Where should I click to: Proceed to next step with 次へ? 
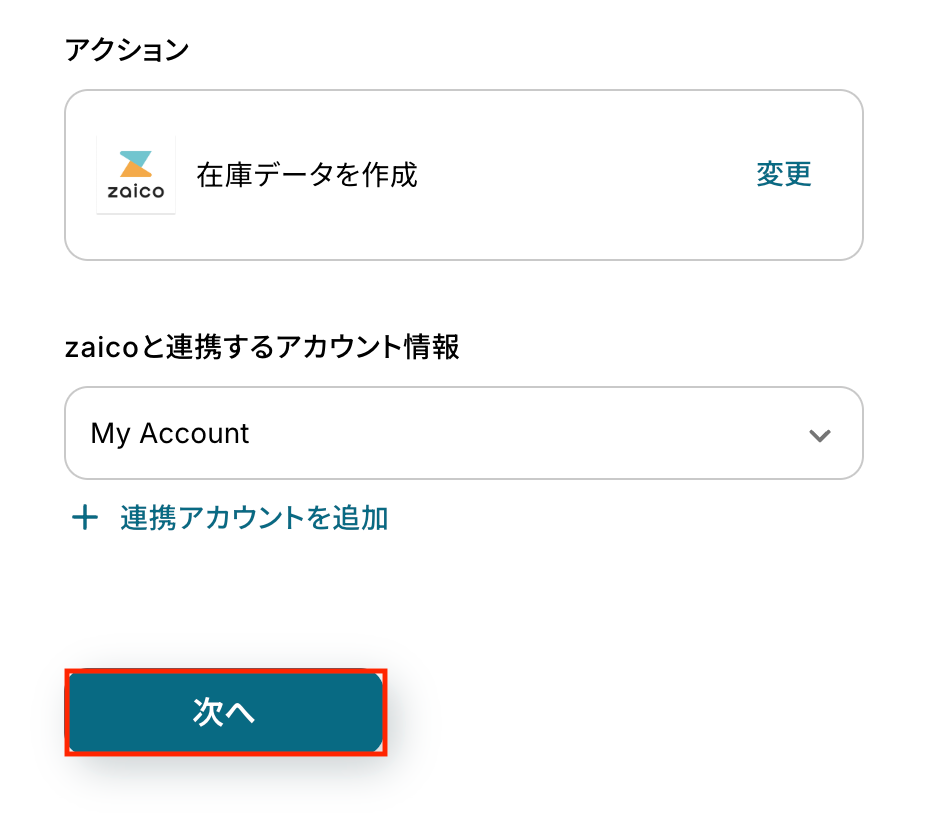(225, 712)
